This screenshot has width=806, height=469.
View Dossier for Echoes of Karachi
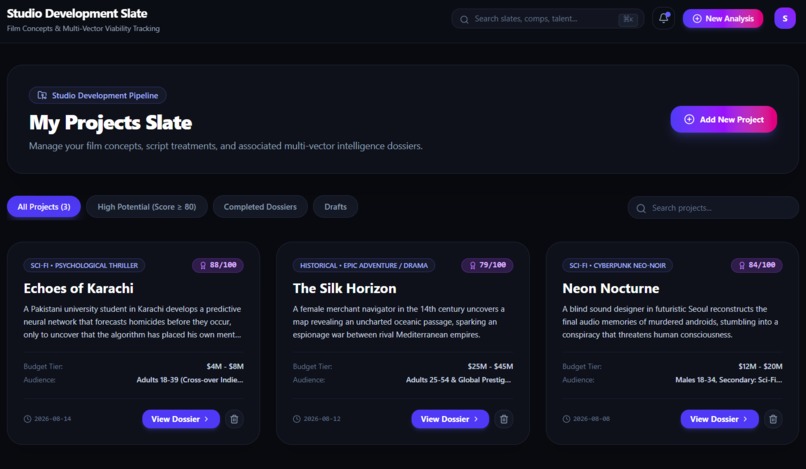tap(181, 419)
